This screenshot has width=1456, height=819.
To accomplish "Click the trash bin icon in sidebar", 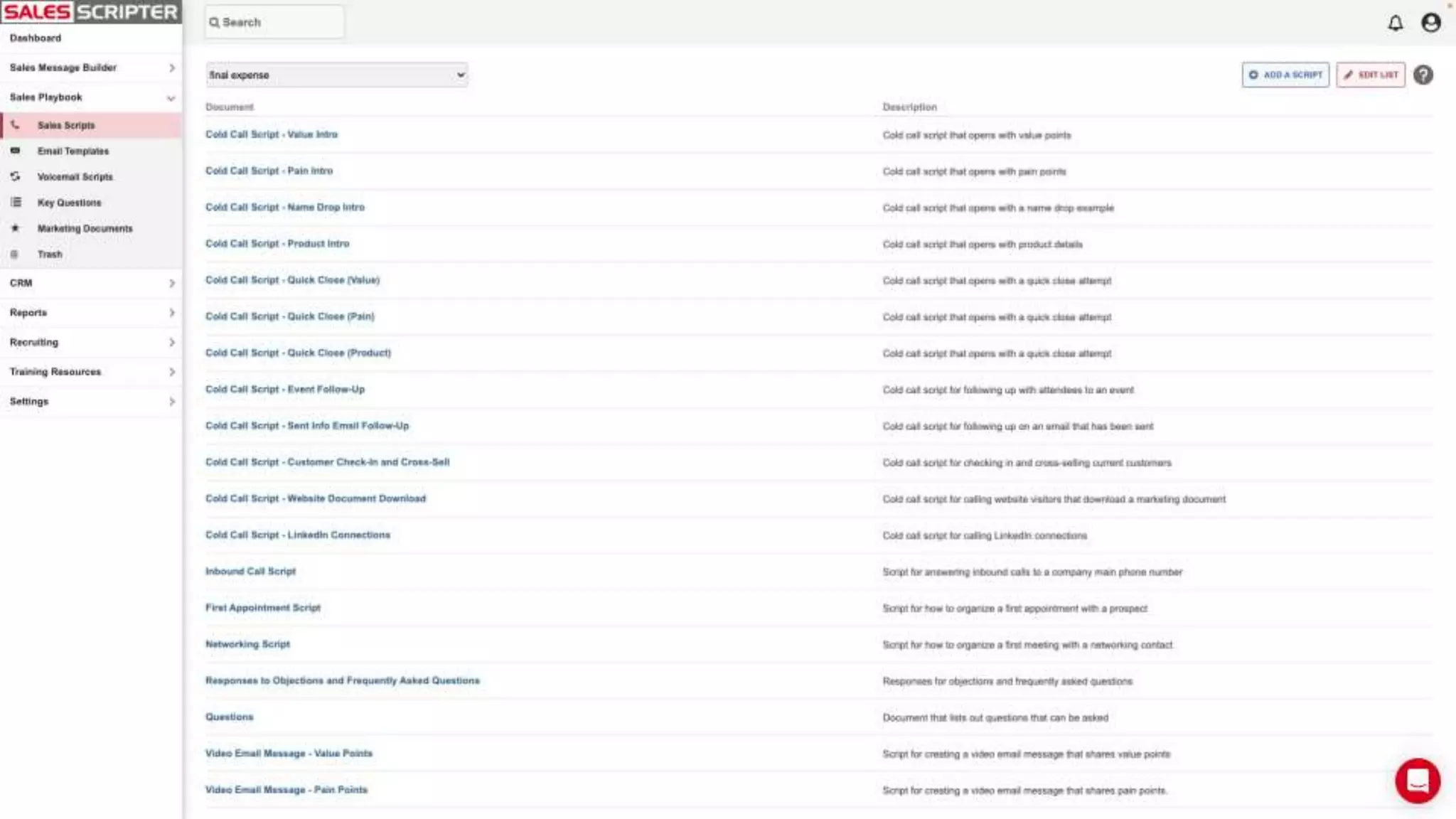I will (15, 254).
